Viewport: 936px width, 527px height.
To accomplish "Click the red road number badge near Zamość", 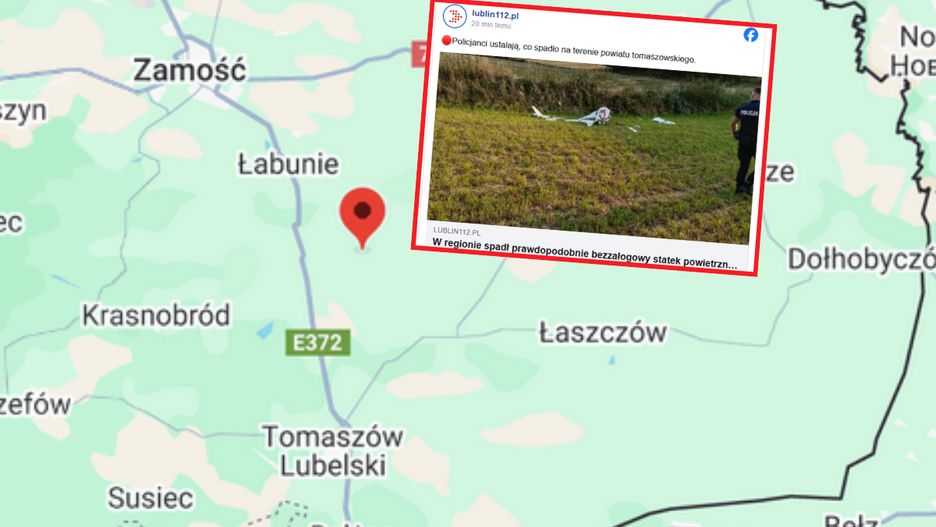I will pyautogui.click(x=420, y=54).
